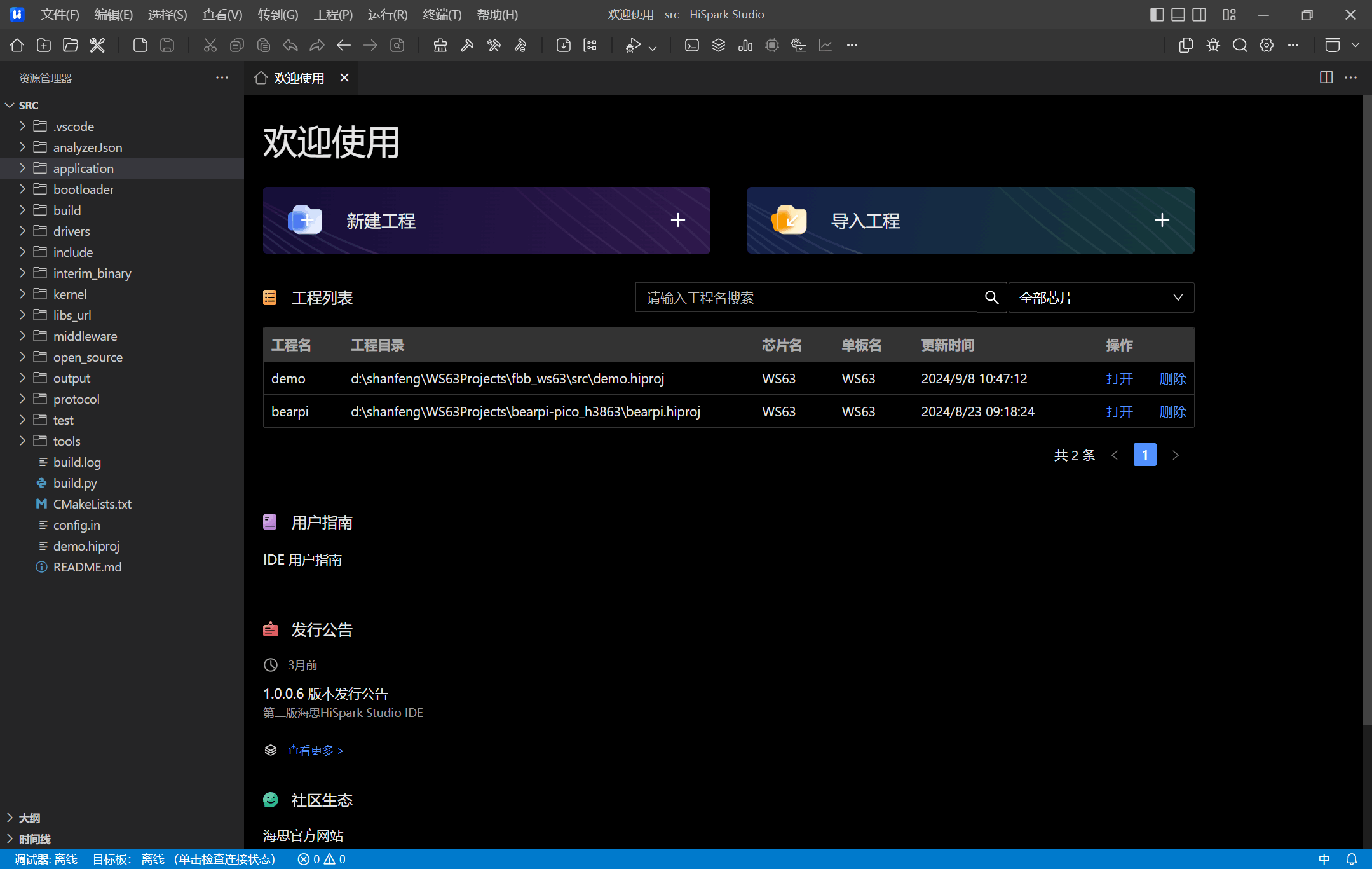Open the IDE 用户指南 link

tap(302, 559)
